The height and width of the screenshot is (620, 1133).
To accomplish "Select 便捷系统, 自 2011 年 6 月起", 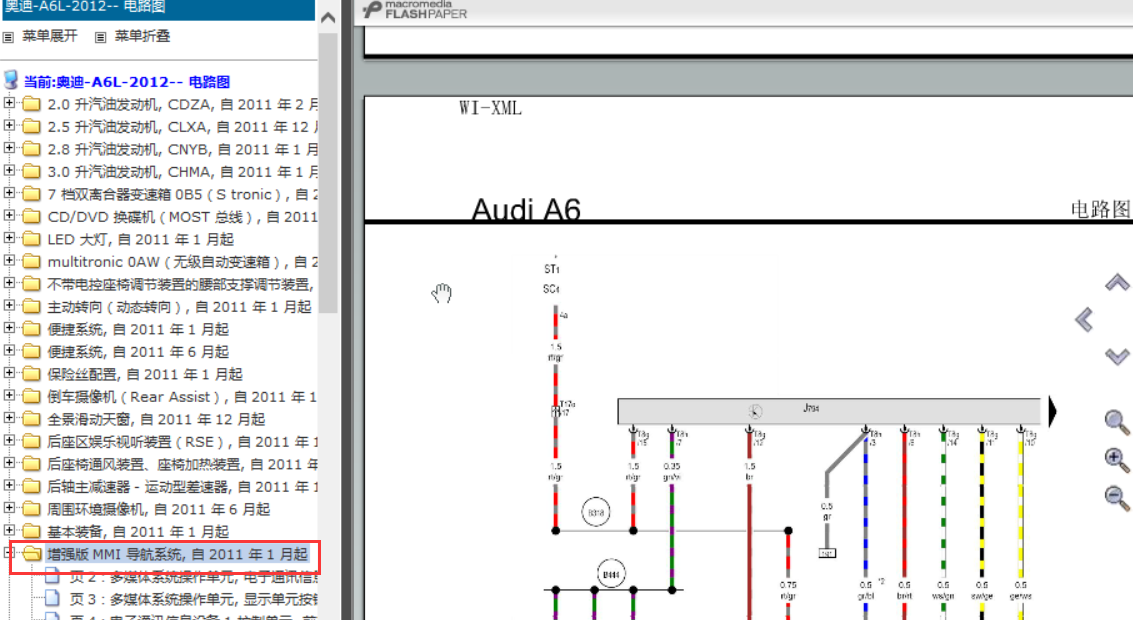I will pyautogui.click(x=138, y=352).
